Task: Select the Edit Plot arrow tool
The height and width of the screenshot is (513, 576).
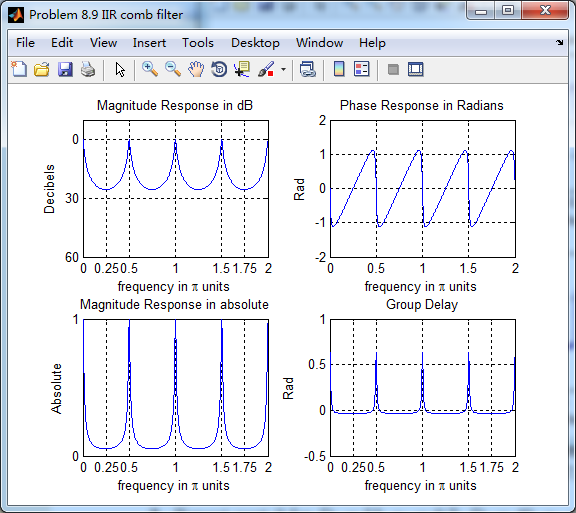Action: click(x=120, y=69)
